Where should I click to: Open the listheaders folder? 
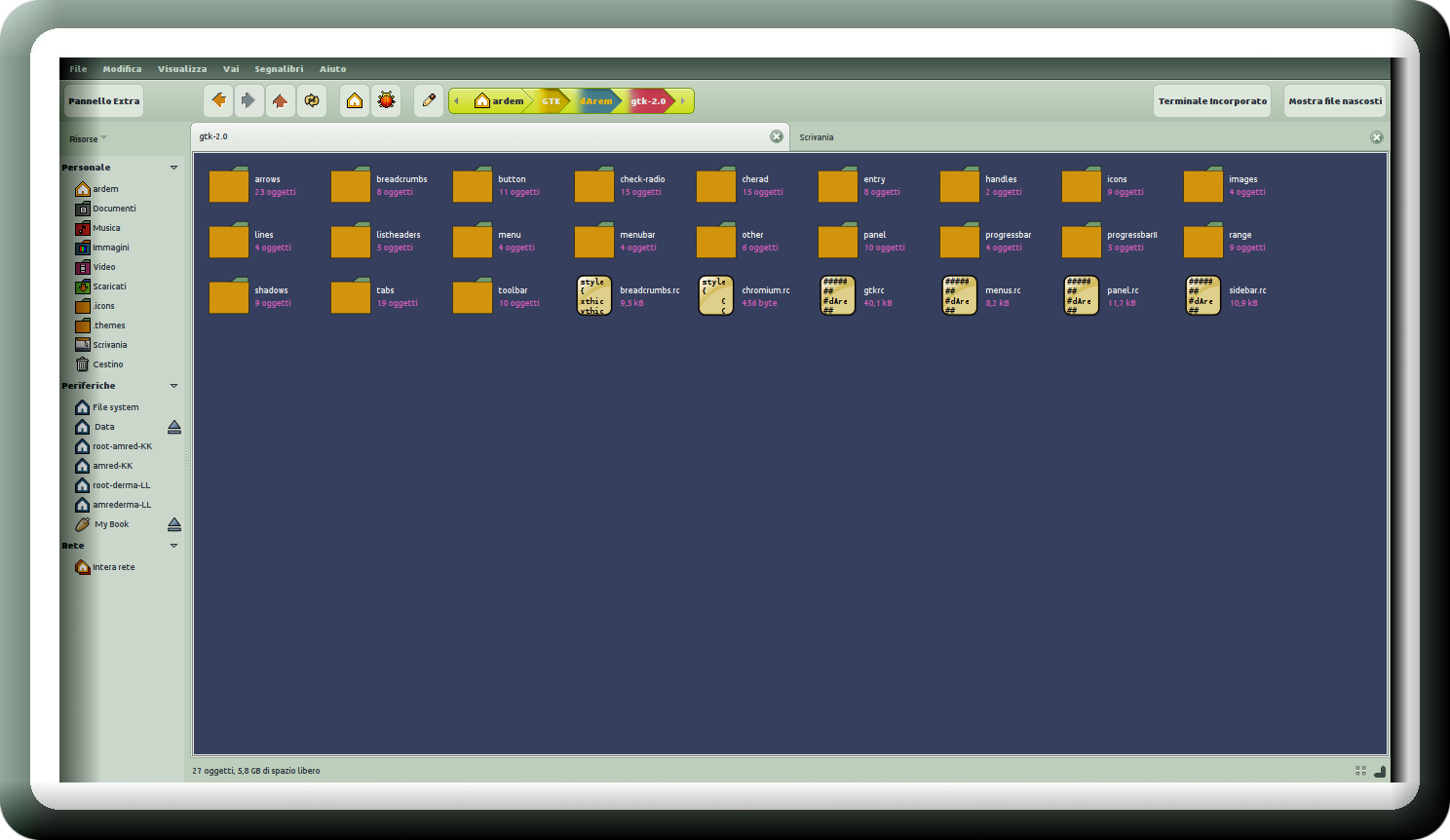tap(351, 241)
